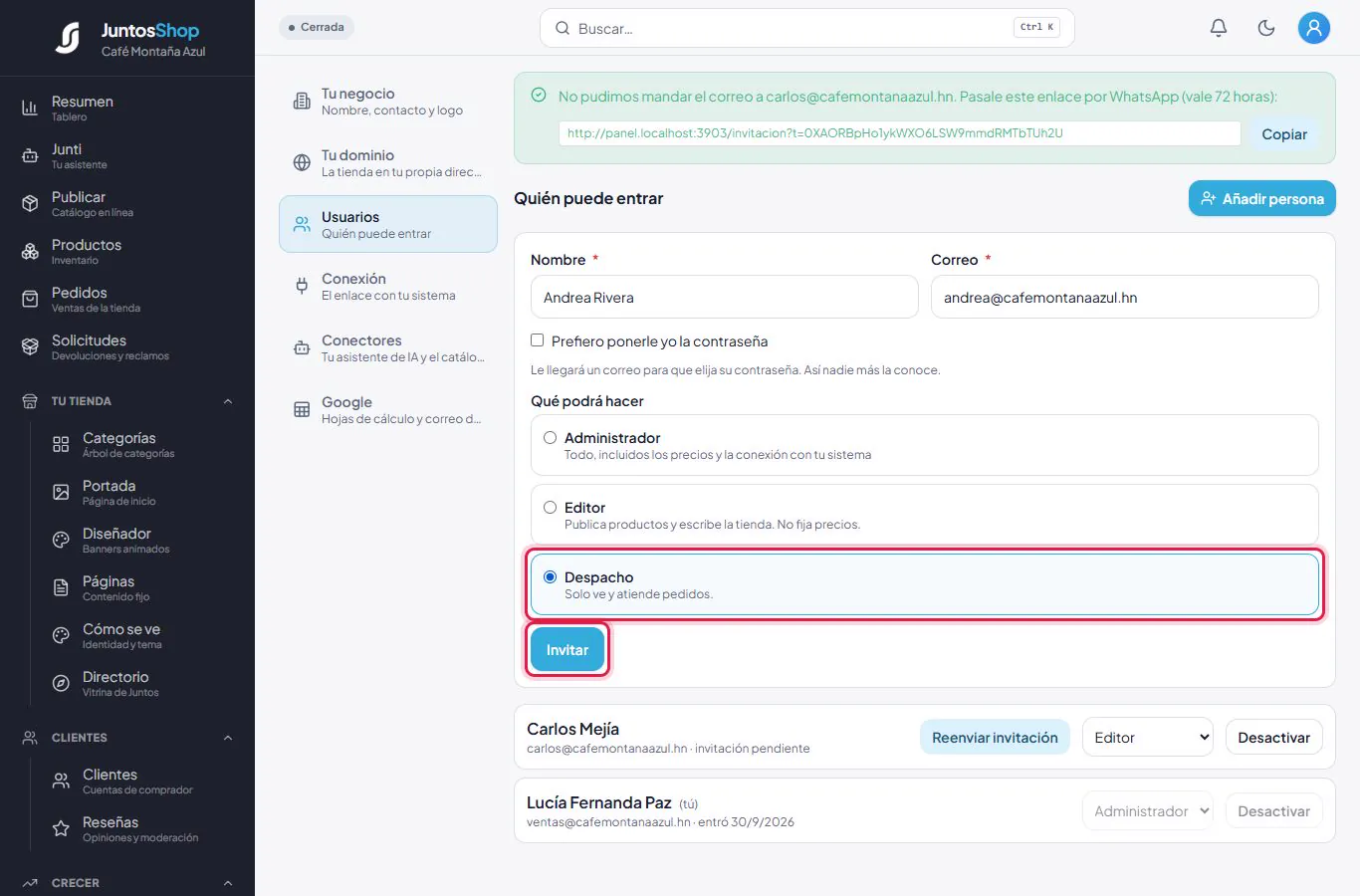
Task: Click the Productos inventory icon
Action: click(x=30, y=251)
